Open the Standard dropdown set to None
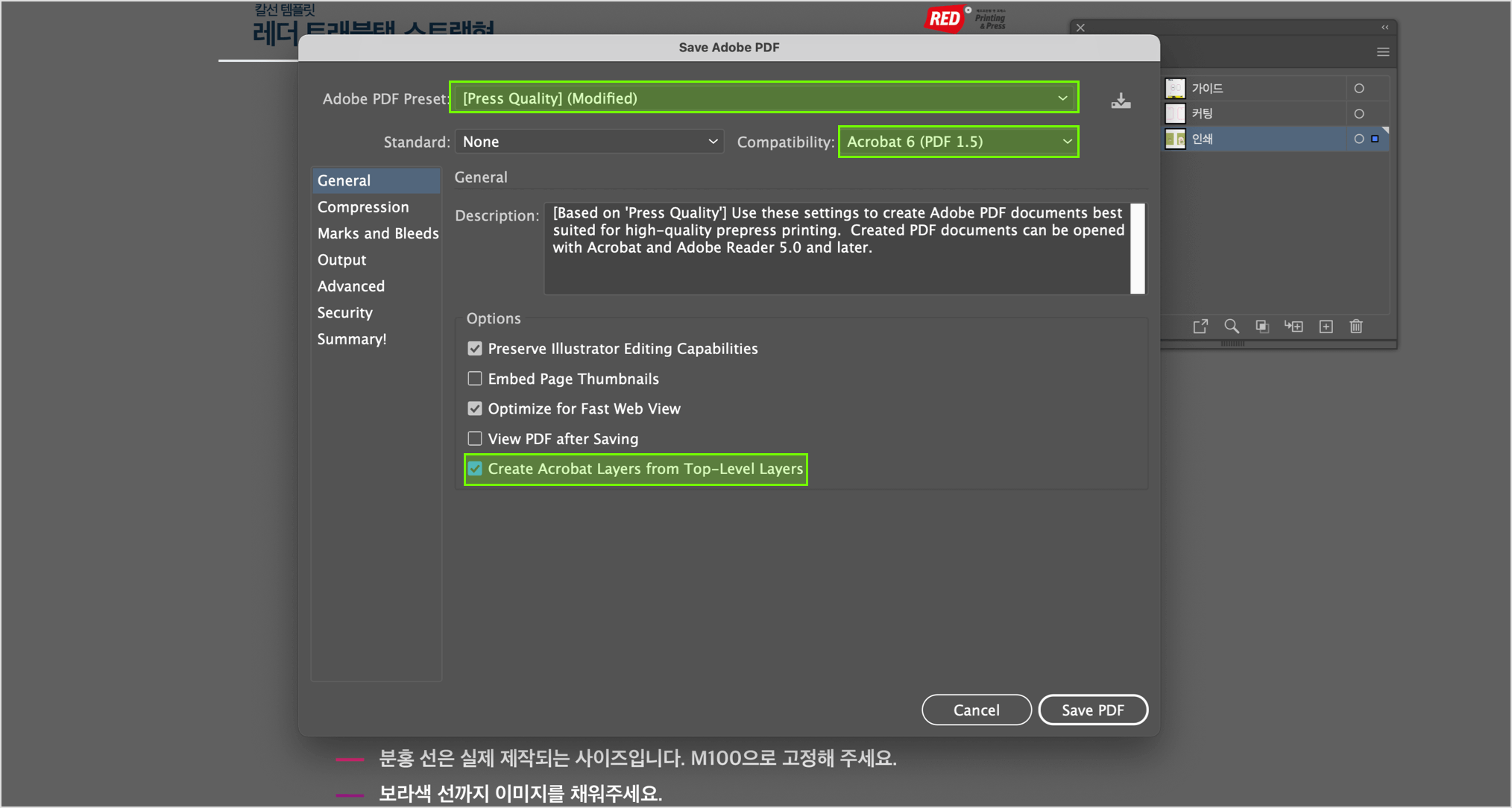Image resolution: width=1512 pixels, height=808 pixels. 589,142
